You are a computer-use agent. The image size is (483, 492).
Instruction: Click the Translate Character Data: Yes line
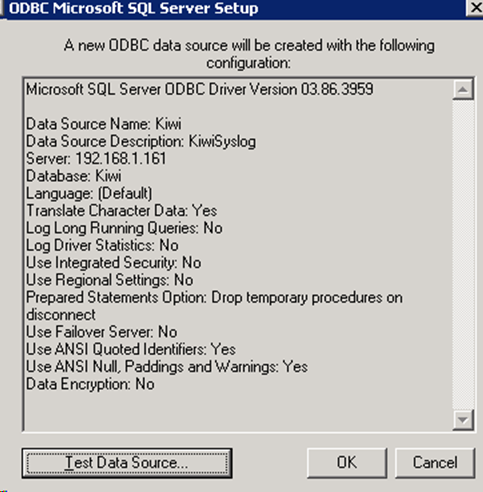pos(122,211)
